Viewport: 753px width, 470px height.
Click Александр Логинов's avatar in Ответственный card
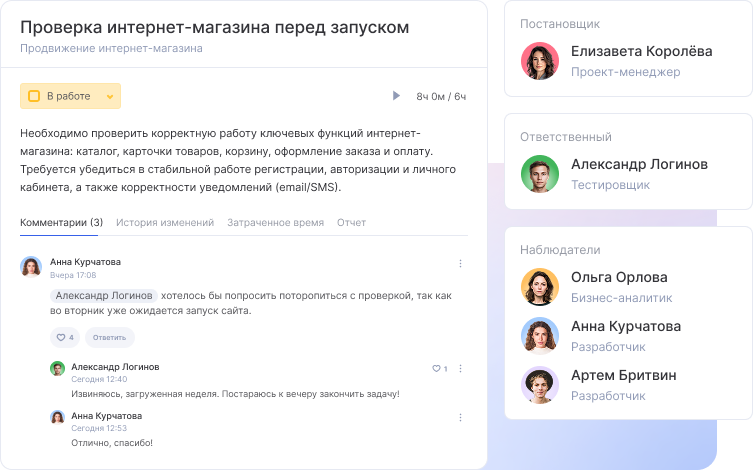(540, 174)
